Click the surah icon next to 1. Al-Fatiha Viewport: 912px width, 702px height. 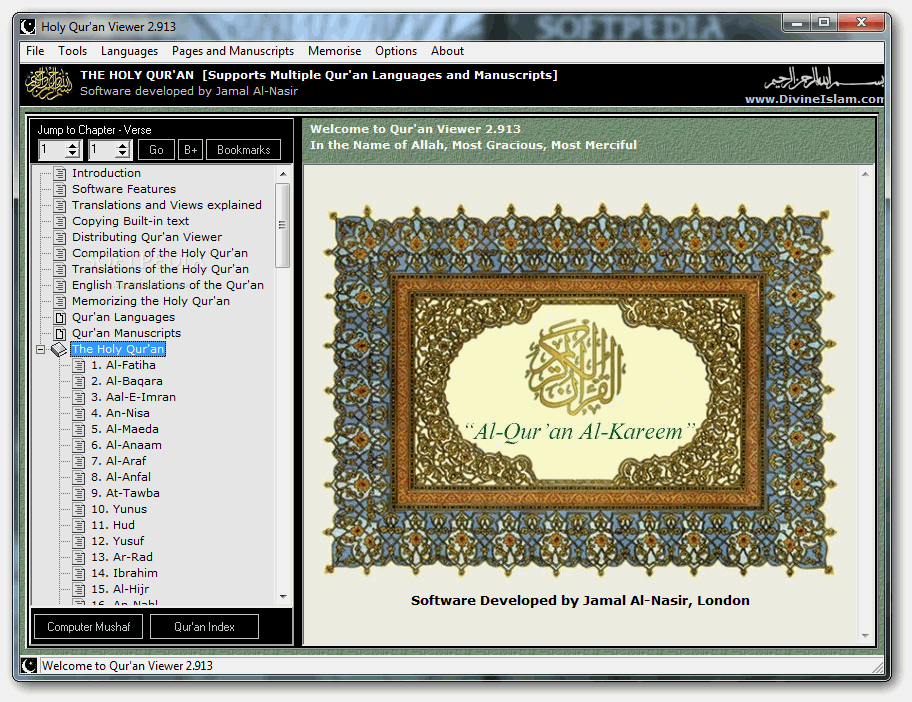[x=78, y=365]
